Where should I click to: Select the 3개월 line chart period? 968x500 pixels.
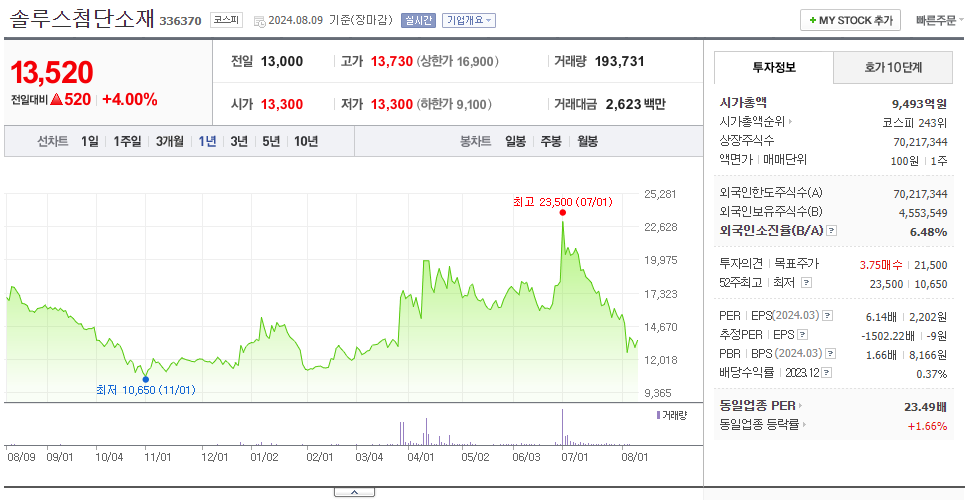click(x=170, y=141)
